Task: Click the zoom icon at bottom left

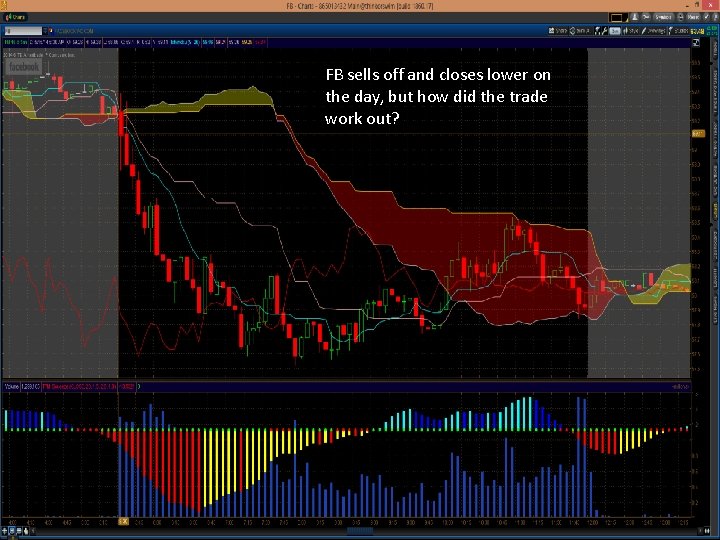Action: [12, 531]
